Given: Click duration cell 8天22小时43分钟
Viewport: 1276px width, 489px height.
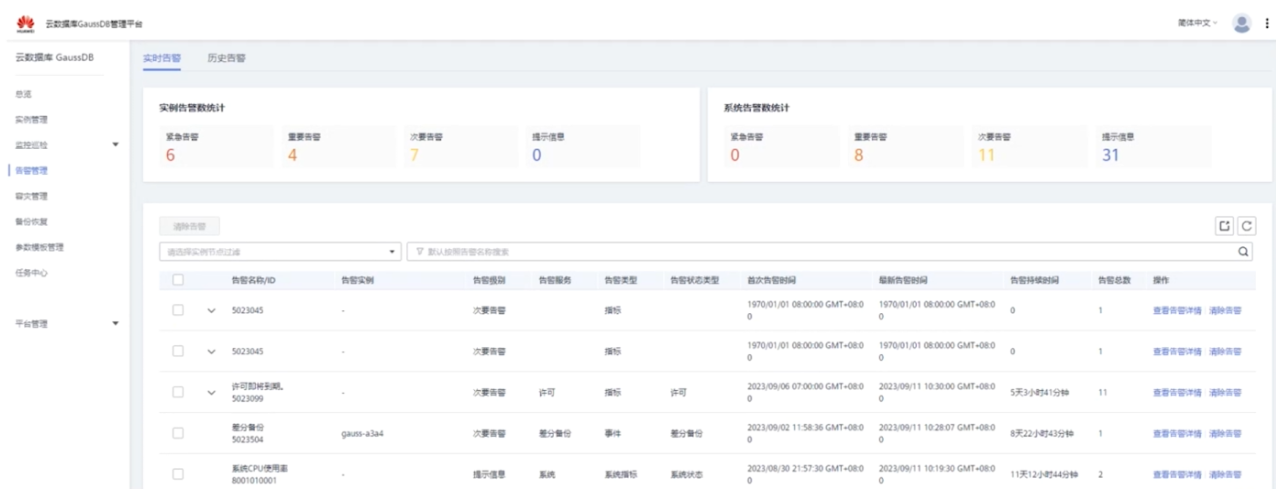Looking at the screenshot, I should [x=1043, y=434].
